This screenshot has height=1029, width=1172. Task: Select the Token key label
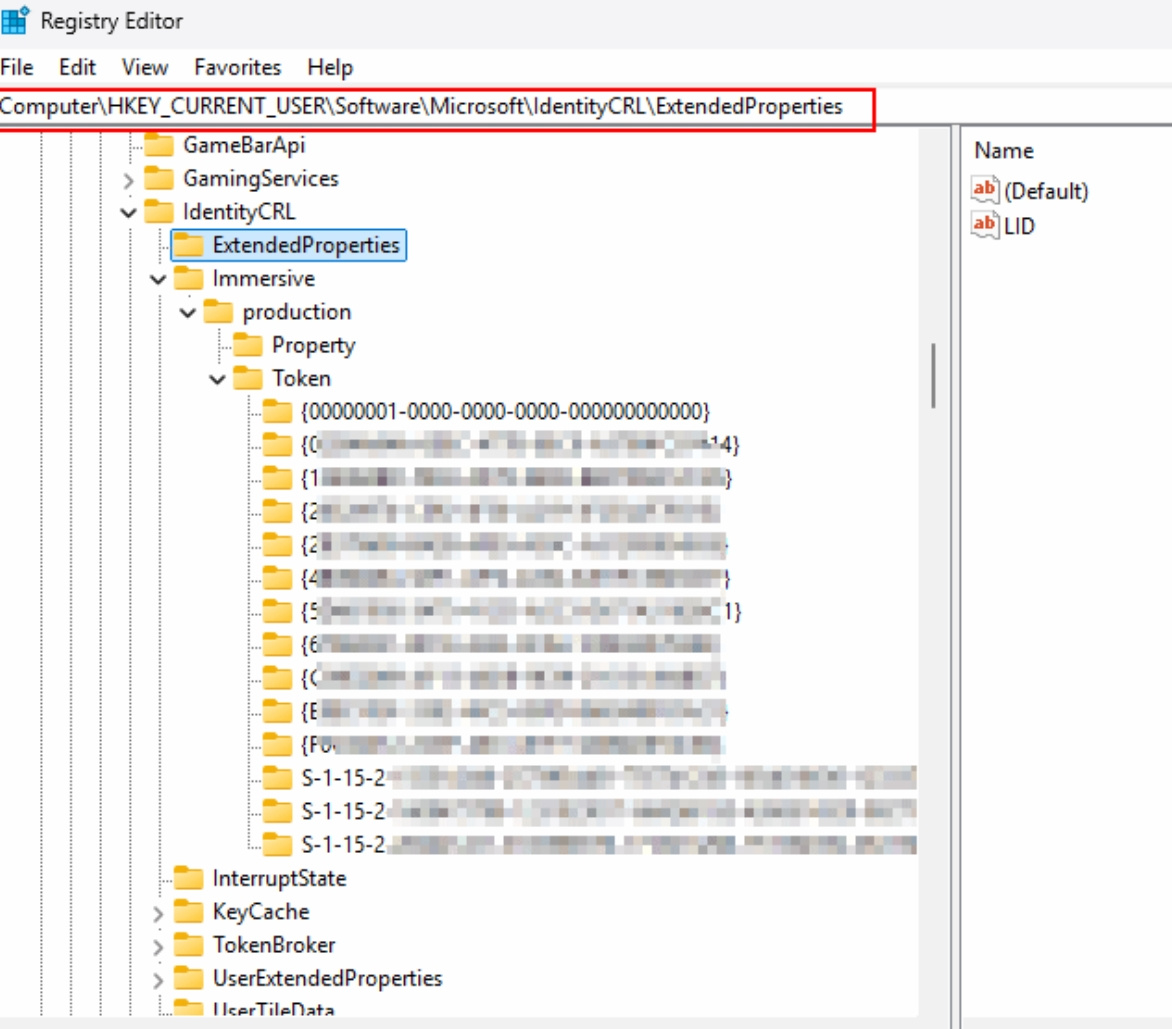click(x=301, y=378)
